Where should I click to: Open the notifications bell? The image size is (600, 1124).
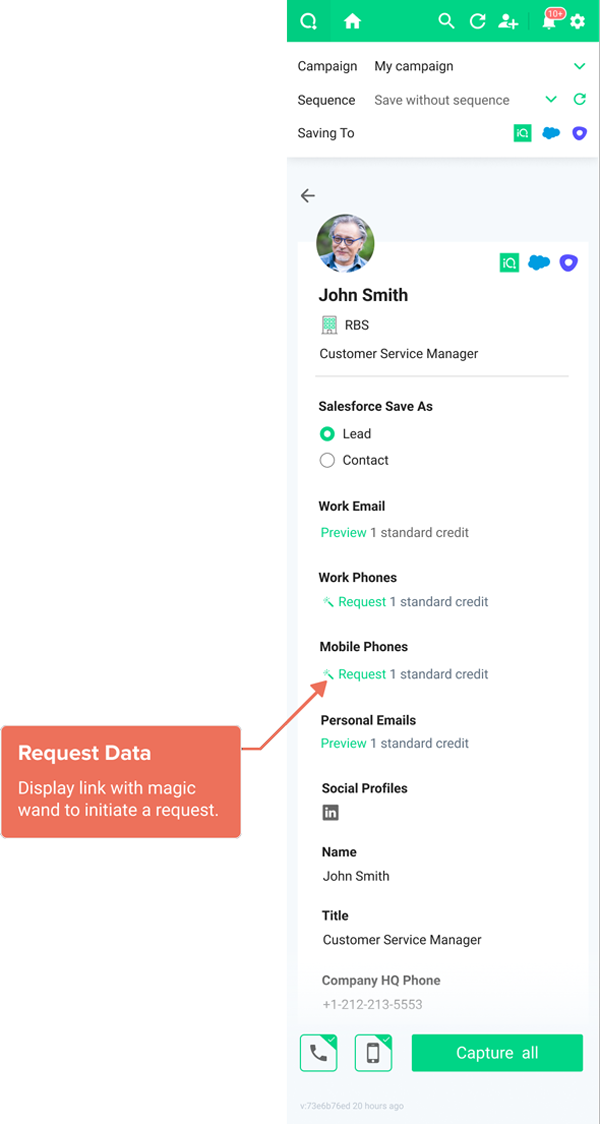[x=549, y=21]
